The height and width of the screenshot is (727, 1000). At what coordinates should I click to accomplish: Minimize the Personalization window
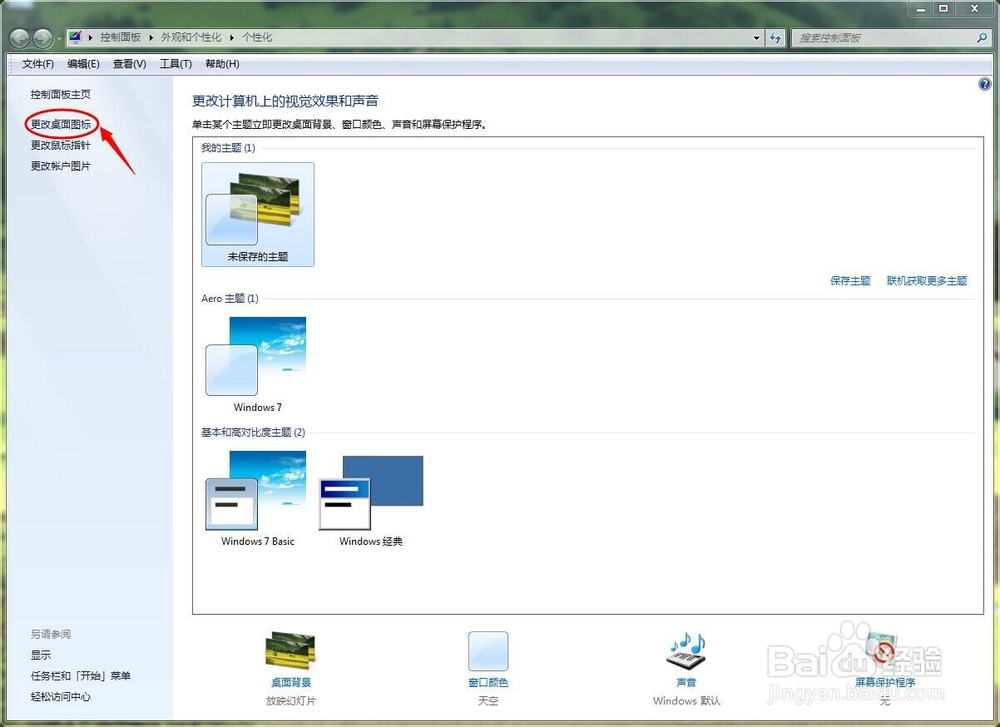(920, 9)
